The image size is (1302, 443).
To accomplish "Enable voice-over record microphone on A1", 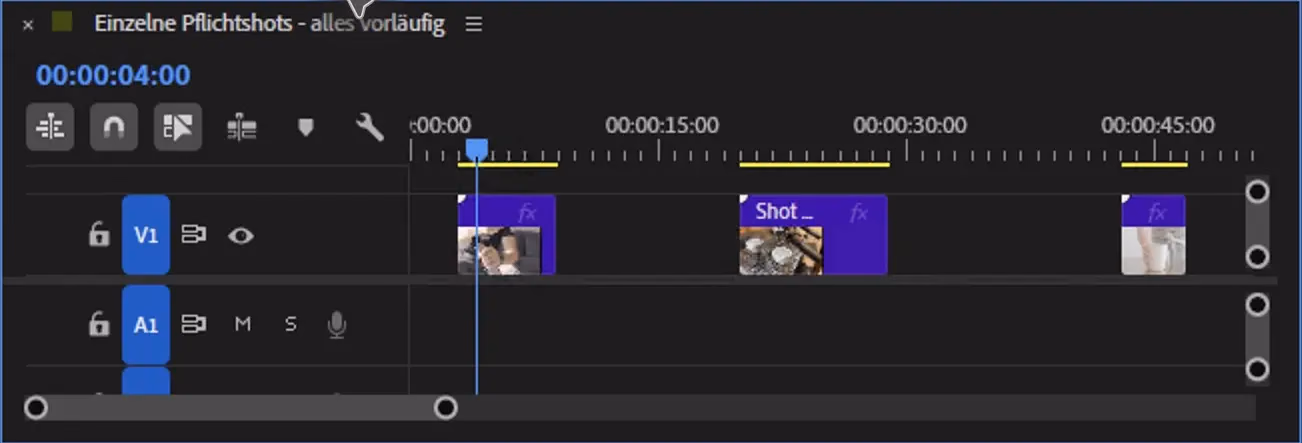I will pos(338,324).
